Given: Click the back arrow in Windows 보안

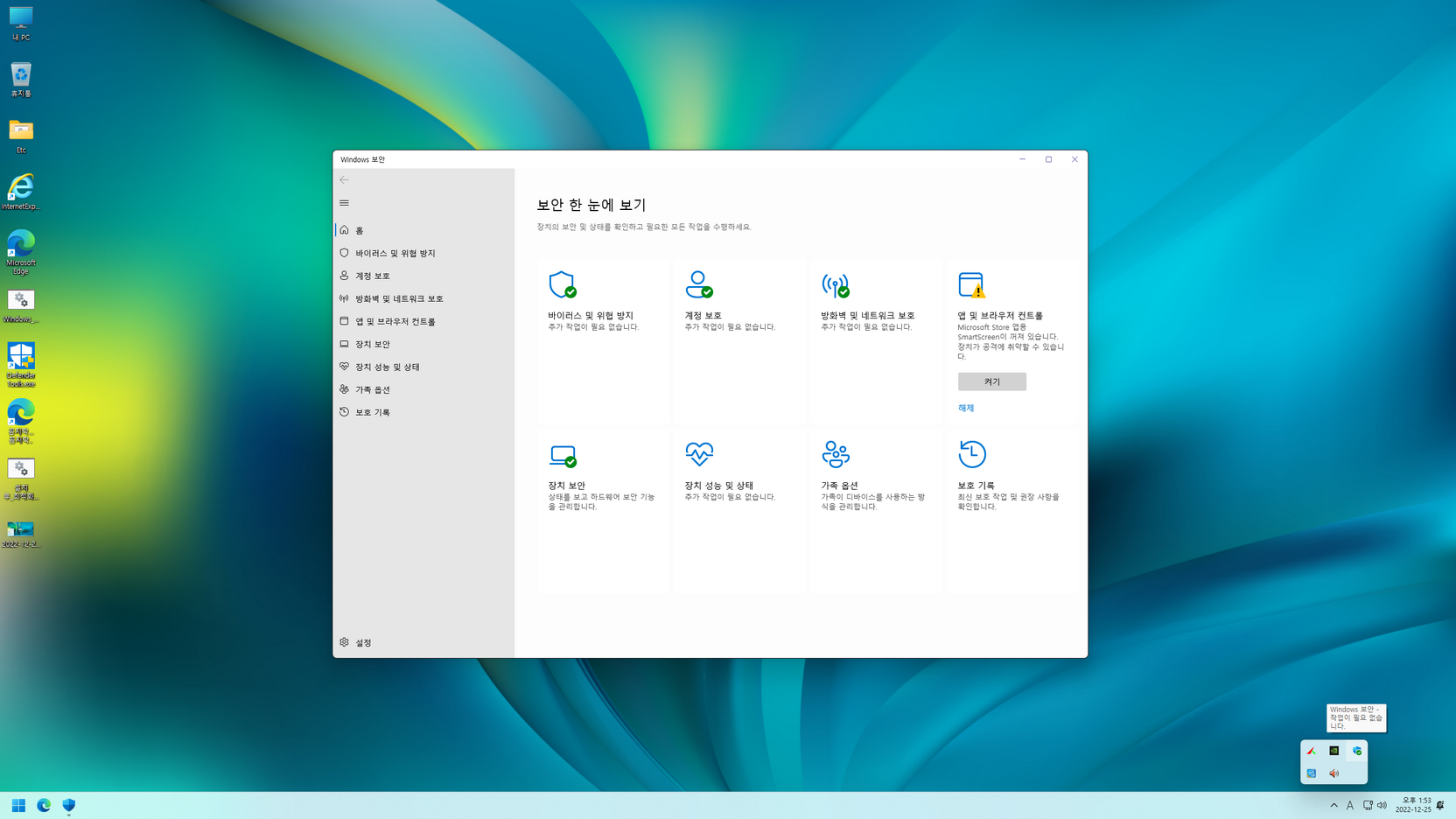Looking at the screenshot, I should 344,180.
